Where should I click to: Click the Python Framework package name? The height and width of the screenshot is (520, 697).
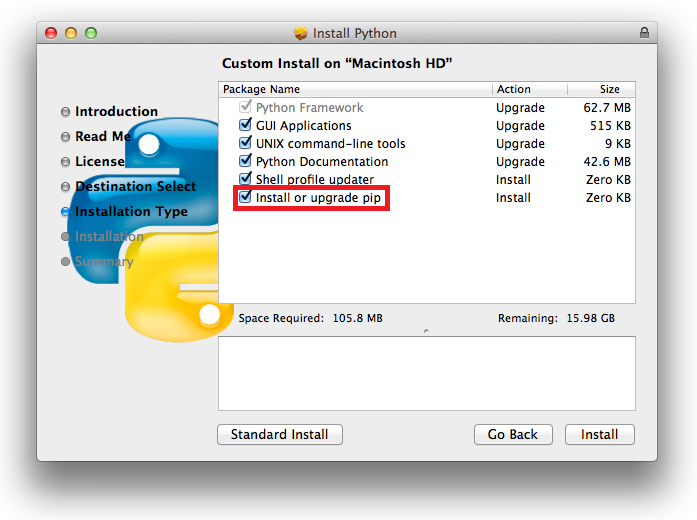tap(309, 108)
